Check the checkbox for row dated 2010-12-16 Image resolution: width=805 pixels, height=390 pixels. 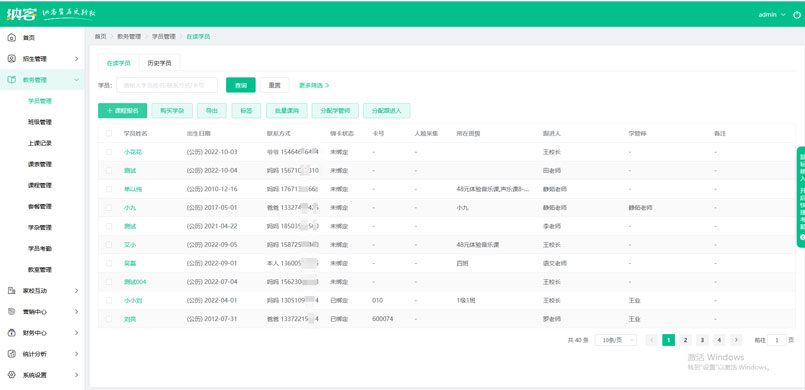(108, 189)
